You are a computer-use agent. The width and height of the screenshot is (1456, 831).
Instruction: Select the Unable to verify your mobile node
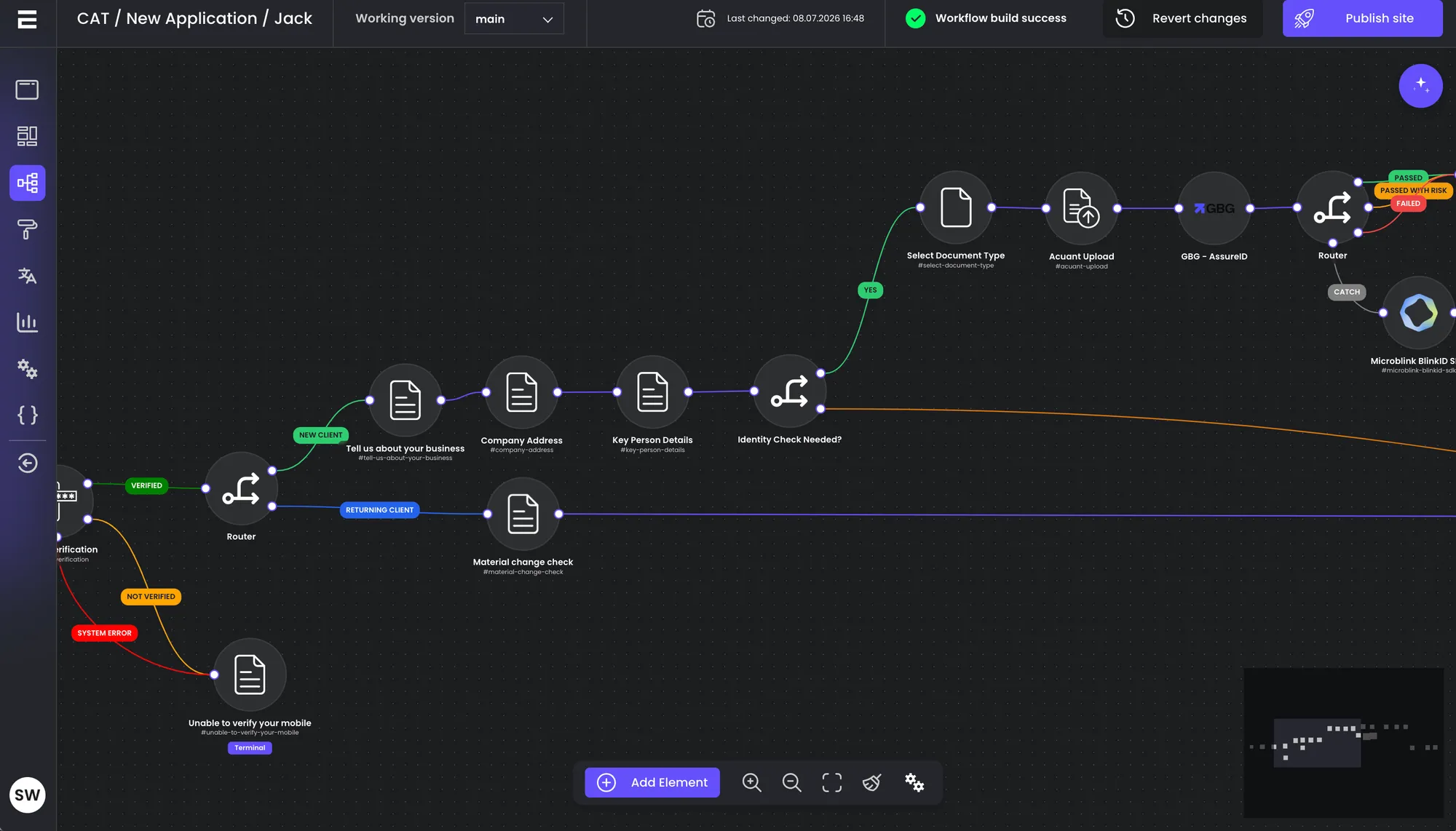pos(250,675)
